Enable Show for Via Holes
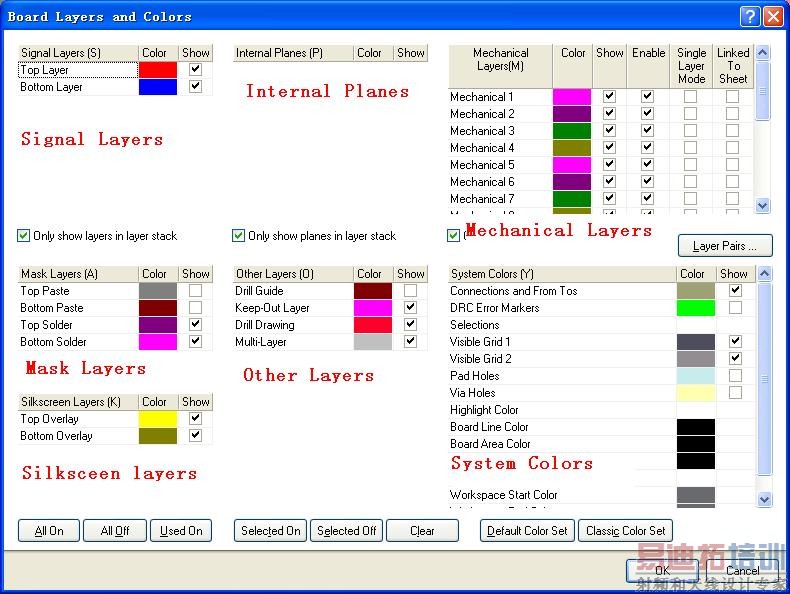This screenshot has height=594, width=790. pyautogui.click(x=736, y=392)
